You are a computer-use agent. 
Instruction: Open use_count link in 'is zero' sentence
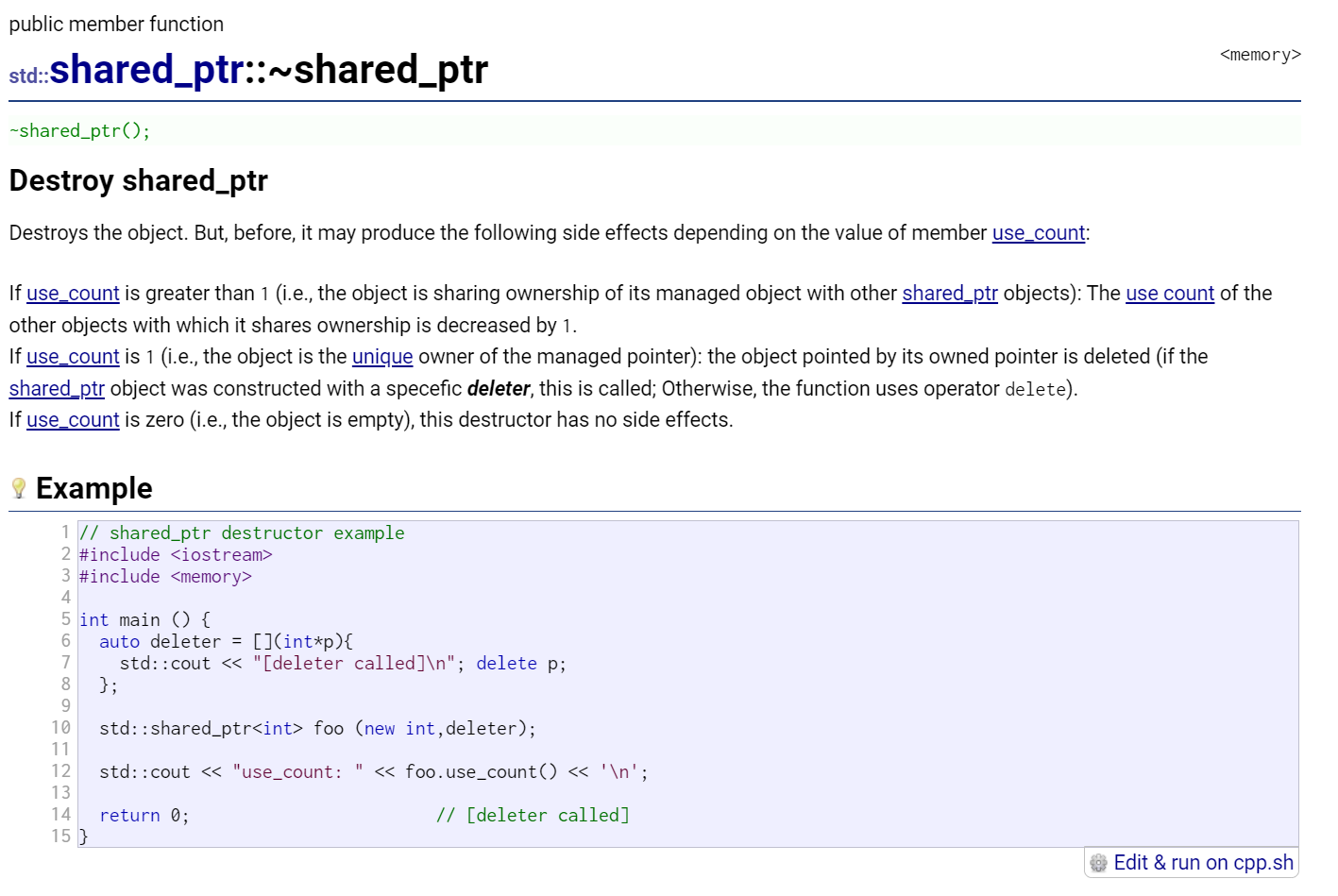click(73, 420)
